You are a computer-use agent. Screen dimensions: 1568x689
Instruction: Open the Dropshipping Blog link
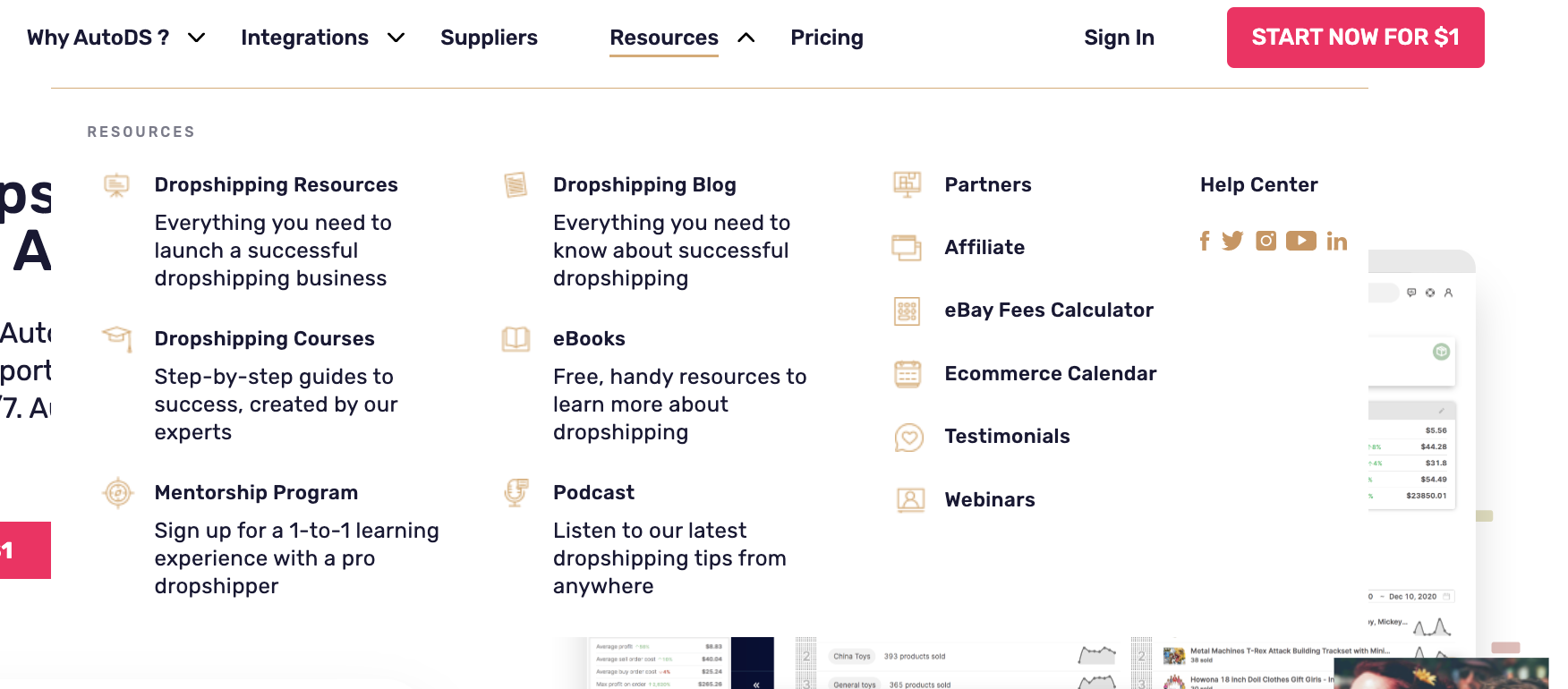tap(644, 185)
